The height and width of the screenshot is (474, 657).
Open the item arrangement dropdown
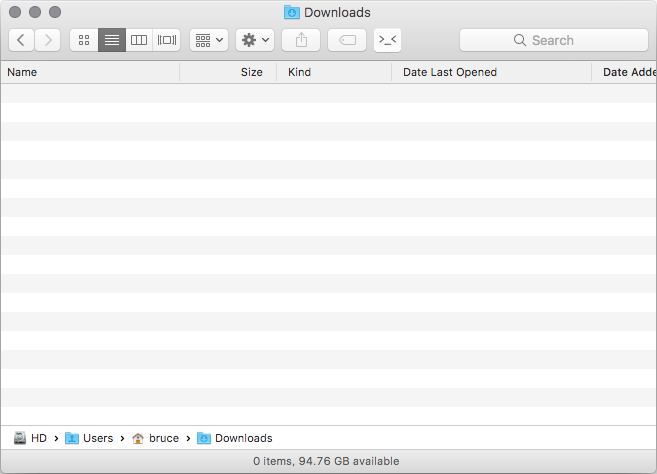click(x=209, y=40)
